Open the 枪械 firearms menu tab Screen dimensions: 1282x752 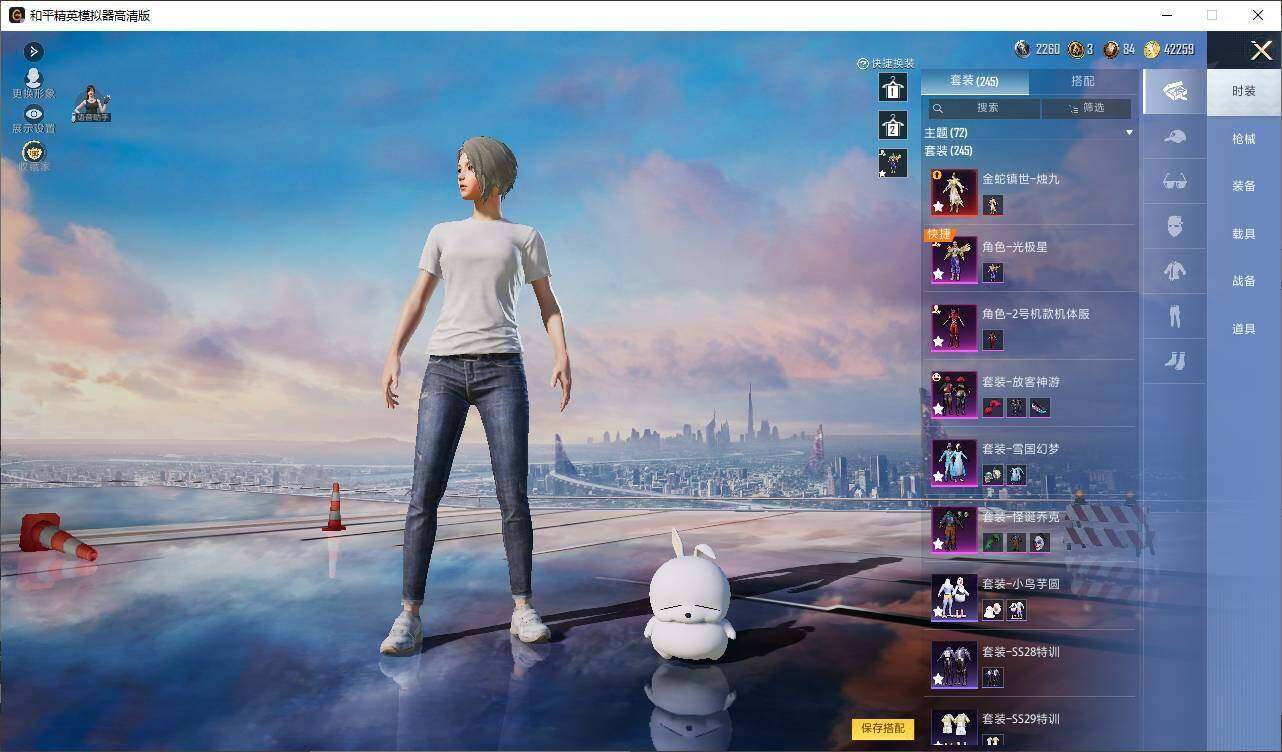tap(1243, 139)
